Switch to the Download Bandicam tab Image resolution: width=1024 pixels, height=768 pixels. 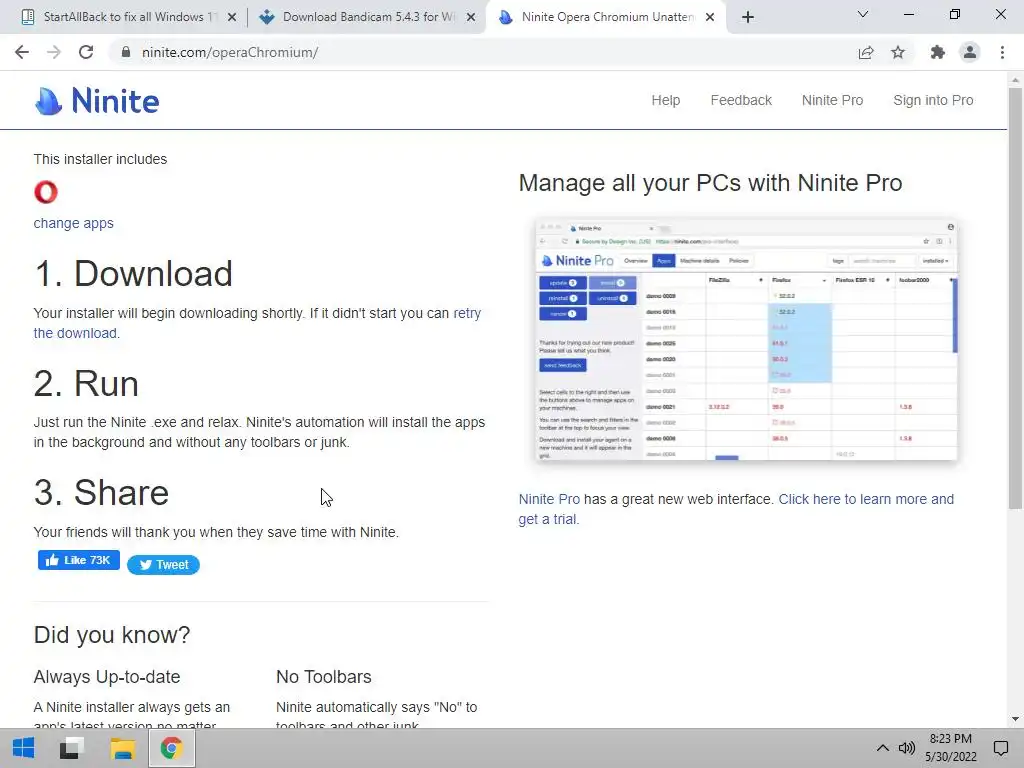click(366, 17)
